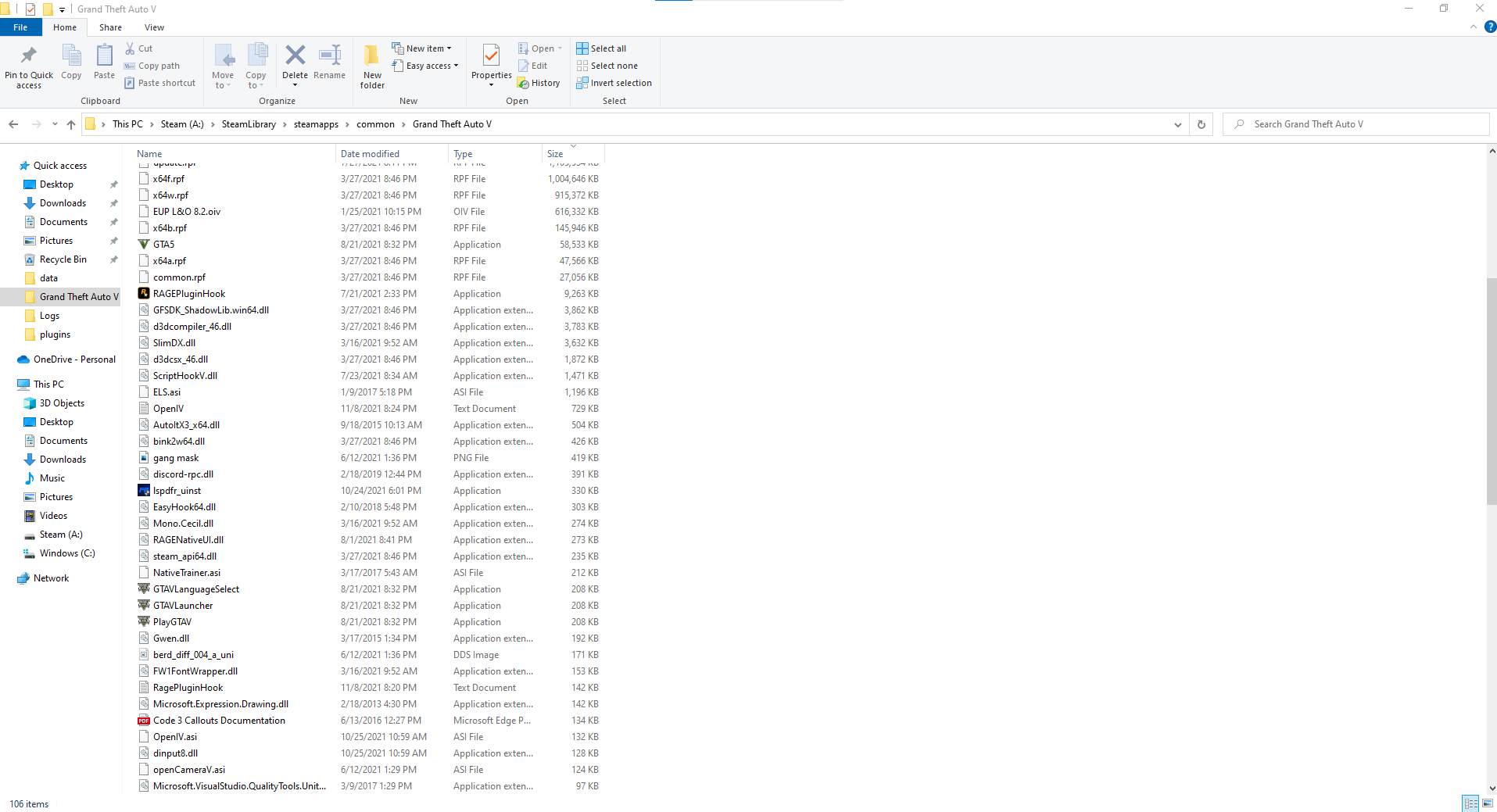Open Recycle Bin in the navigation pane
This screenshot has width=1497, height=812.
tap(63, 259)
